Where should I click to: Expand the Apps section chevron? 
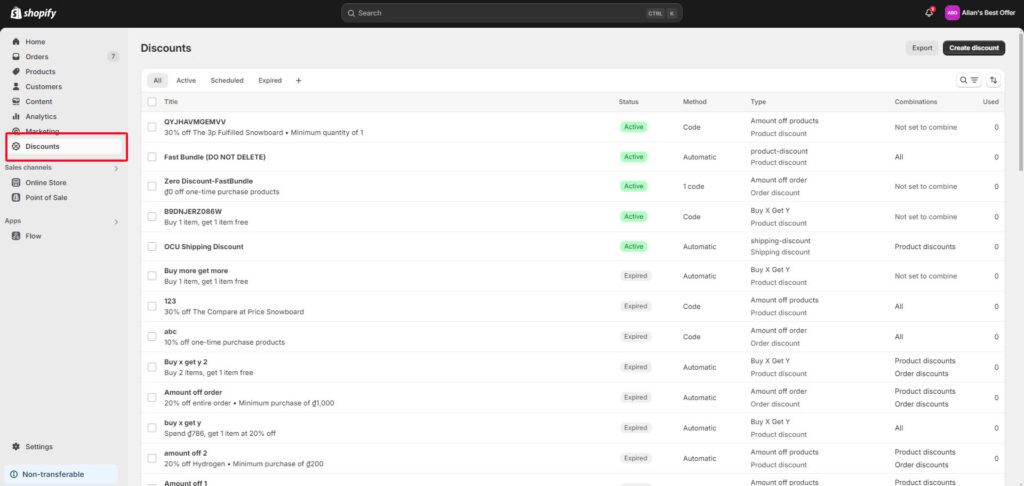tap(116, 221)
